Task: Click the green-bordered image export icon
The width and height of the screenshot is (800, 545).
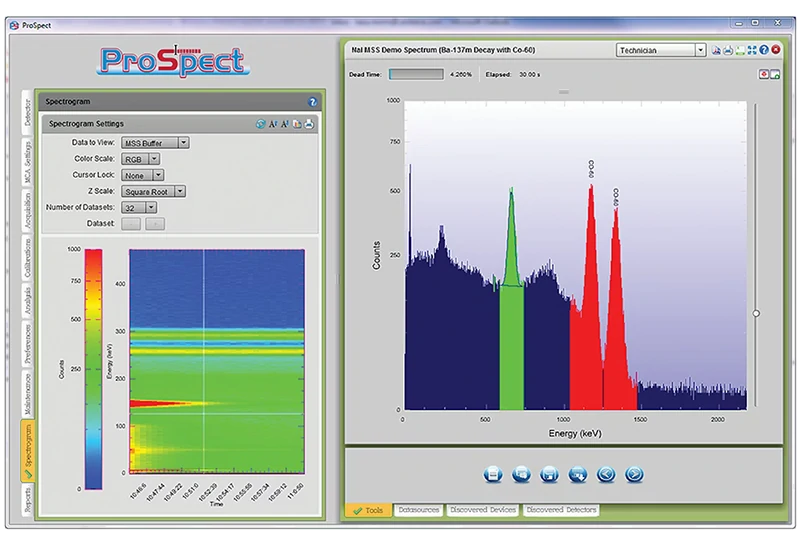Action: point(740,50)
